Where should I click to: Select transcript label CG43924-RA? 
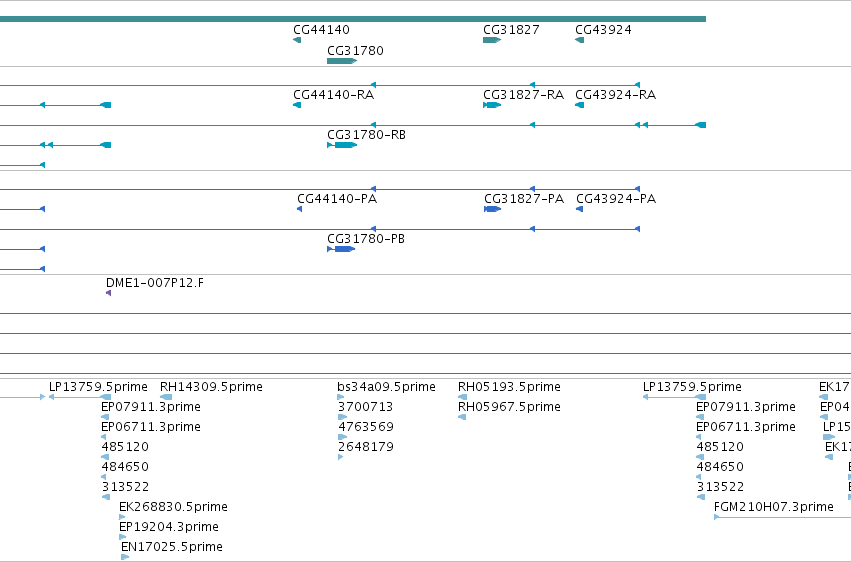coord(616,95)
